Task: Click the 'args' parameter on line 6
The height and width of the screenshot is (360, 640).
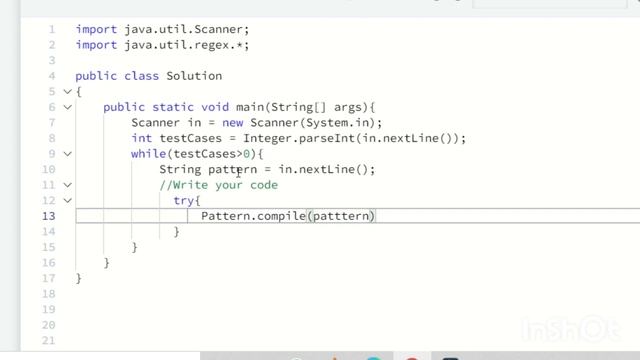Action: (348, 107)
